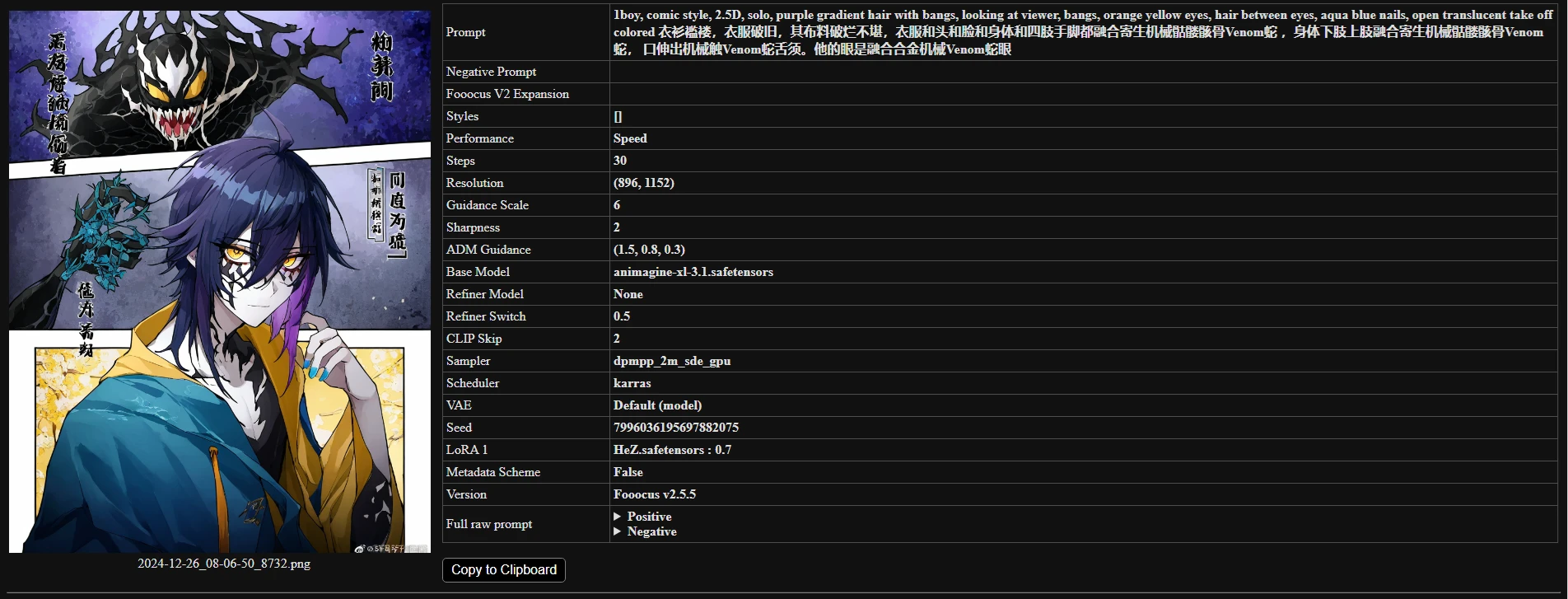Expand the Negative full raw prompt

646,531
